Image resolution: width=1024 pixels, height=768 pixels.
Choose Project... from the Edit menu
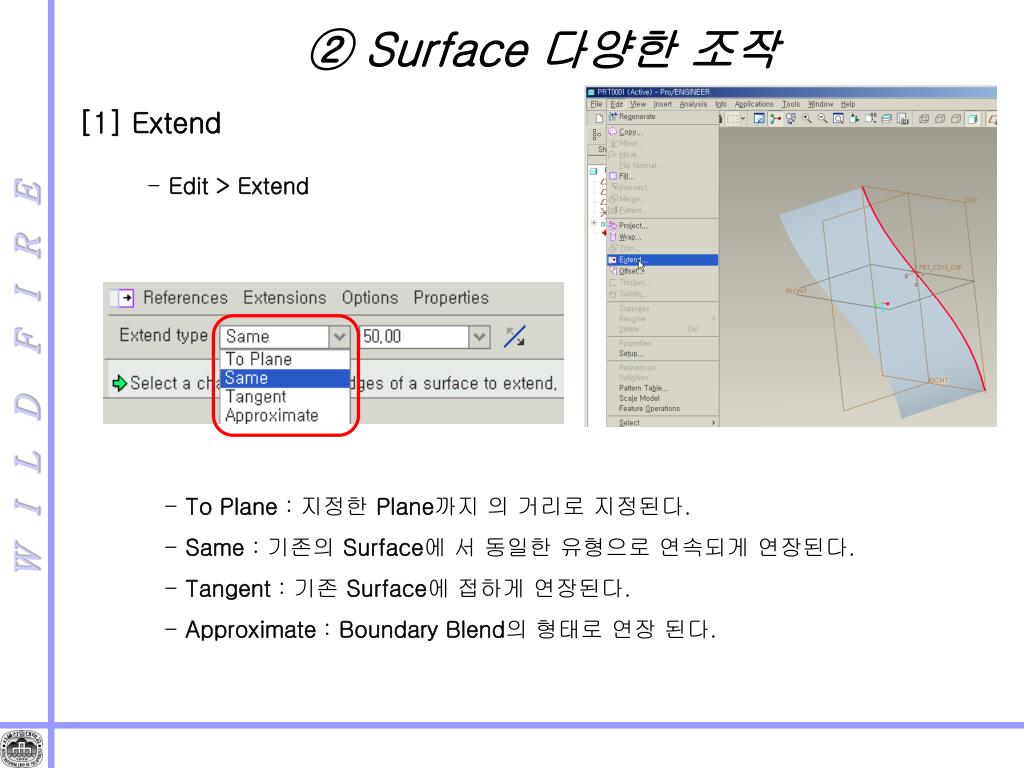pyautogui.click(x=663, y=225)
